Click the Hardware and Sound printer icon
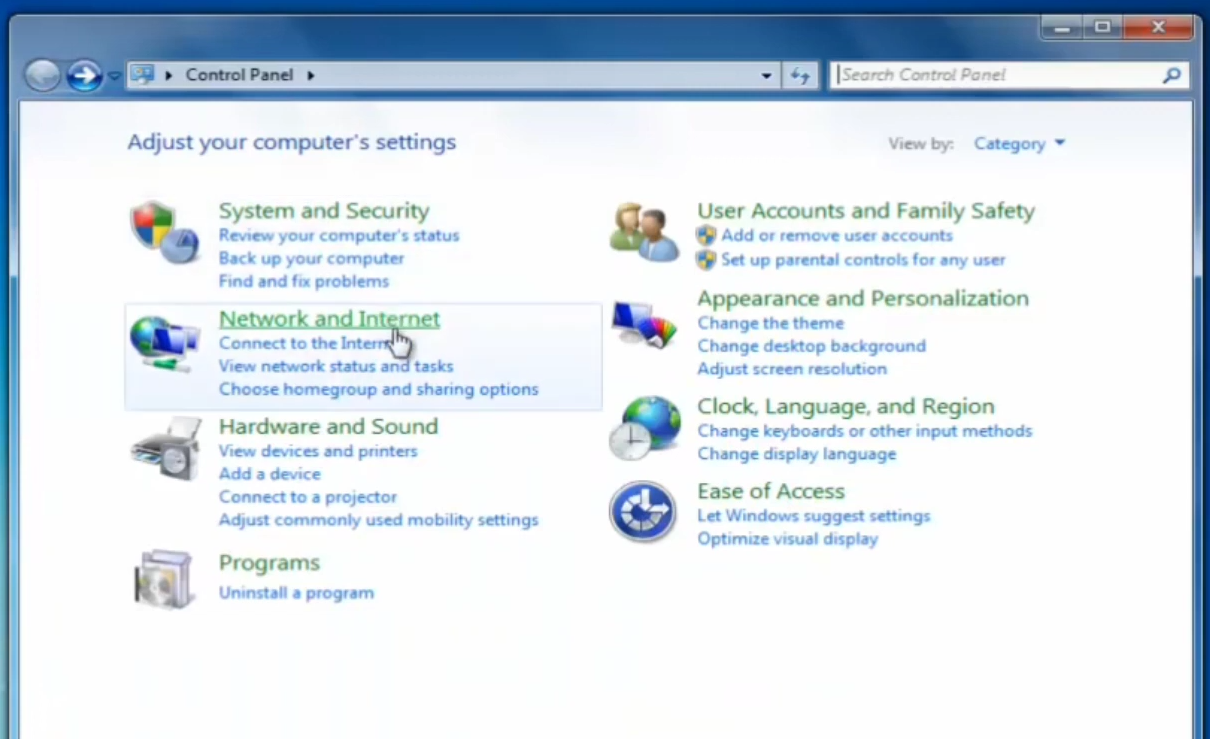1210x739 pixels. point(164,448)
